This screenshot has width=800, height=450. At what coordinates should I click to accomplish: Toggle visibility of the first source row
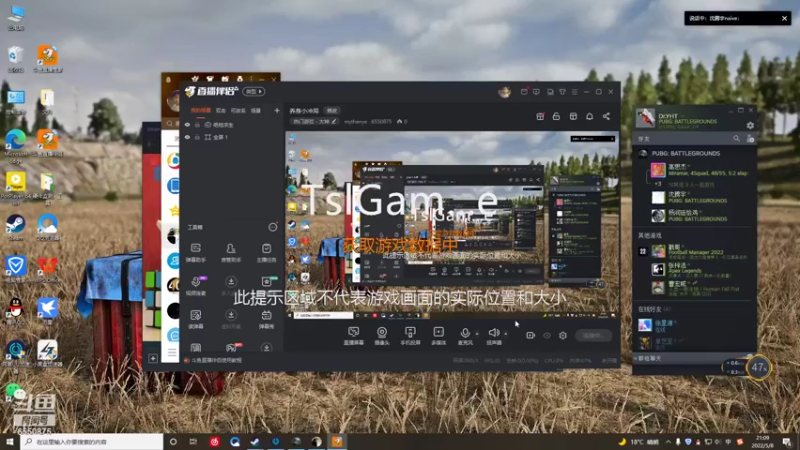(x=187, y=125)
